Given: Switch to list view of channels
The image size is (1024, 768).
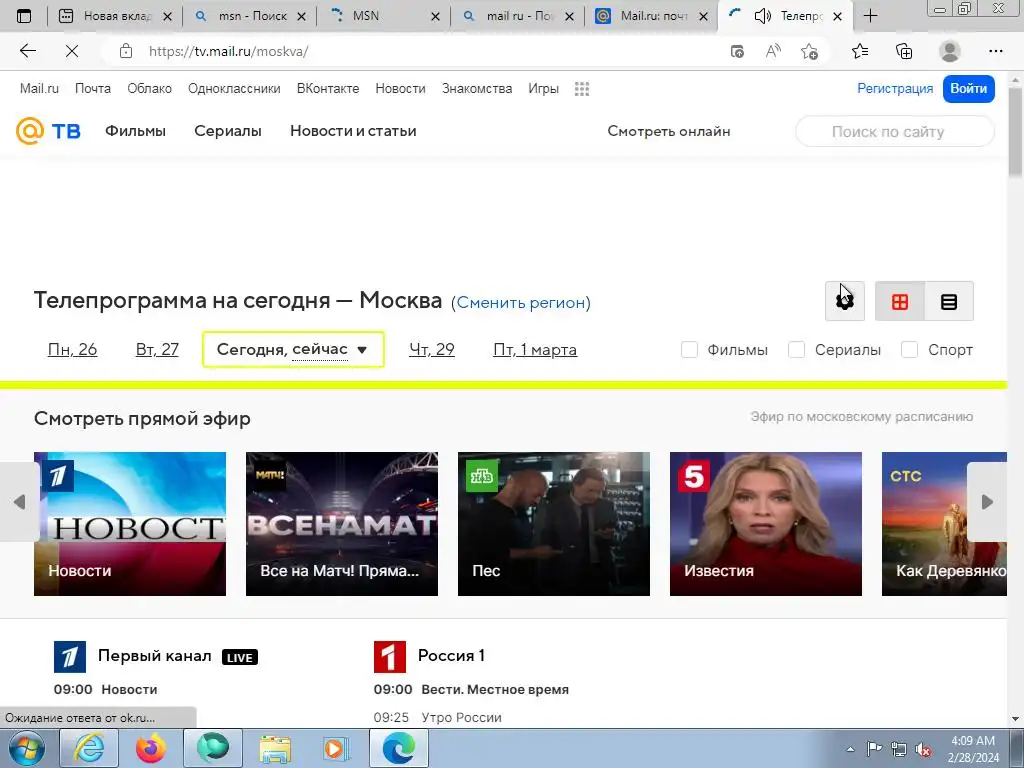Looking at the screenshot, I should (x=949, y=301).
